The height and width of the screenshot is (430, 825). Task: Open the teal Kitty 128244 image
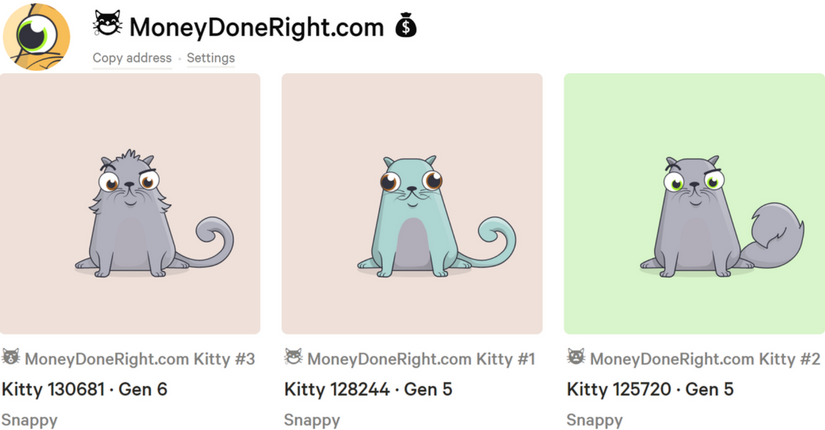pyautogui.click(x=412, y=204)
